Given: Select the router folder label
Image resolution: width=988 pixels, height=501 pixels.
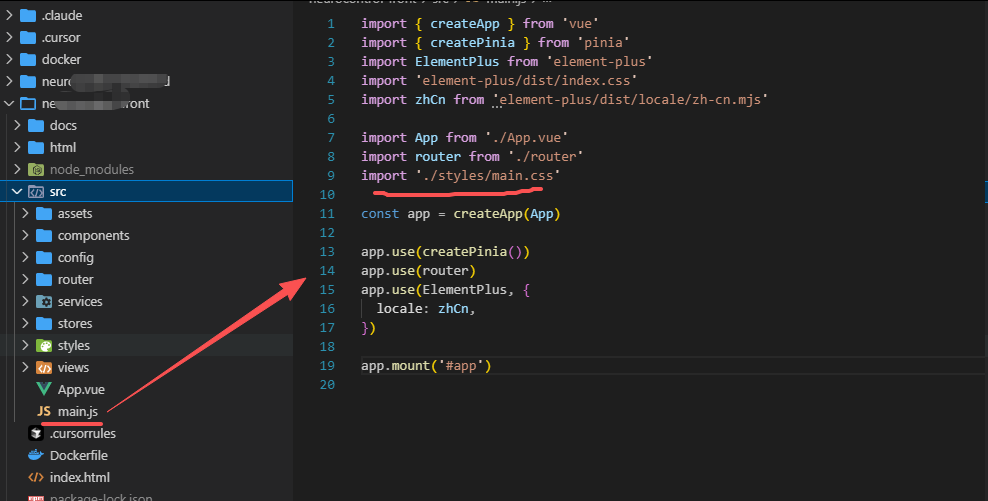Looking at the screenshot, I should point(76,280).
